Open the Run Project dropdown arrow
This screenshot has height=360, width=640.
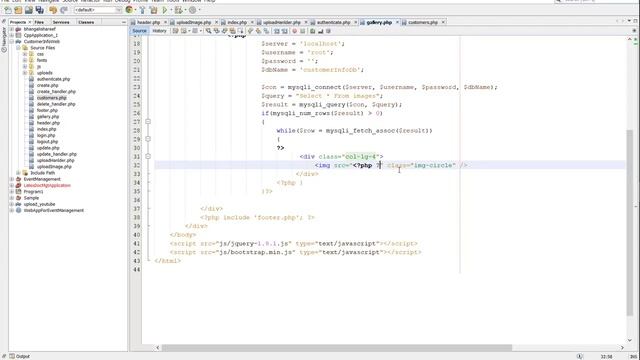(x=171, y=10)
